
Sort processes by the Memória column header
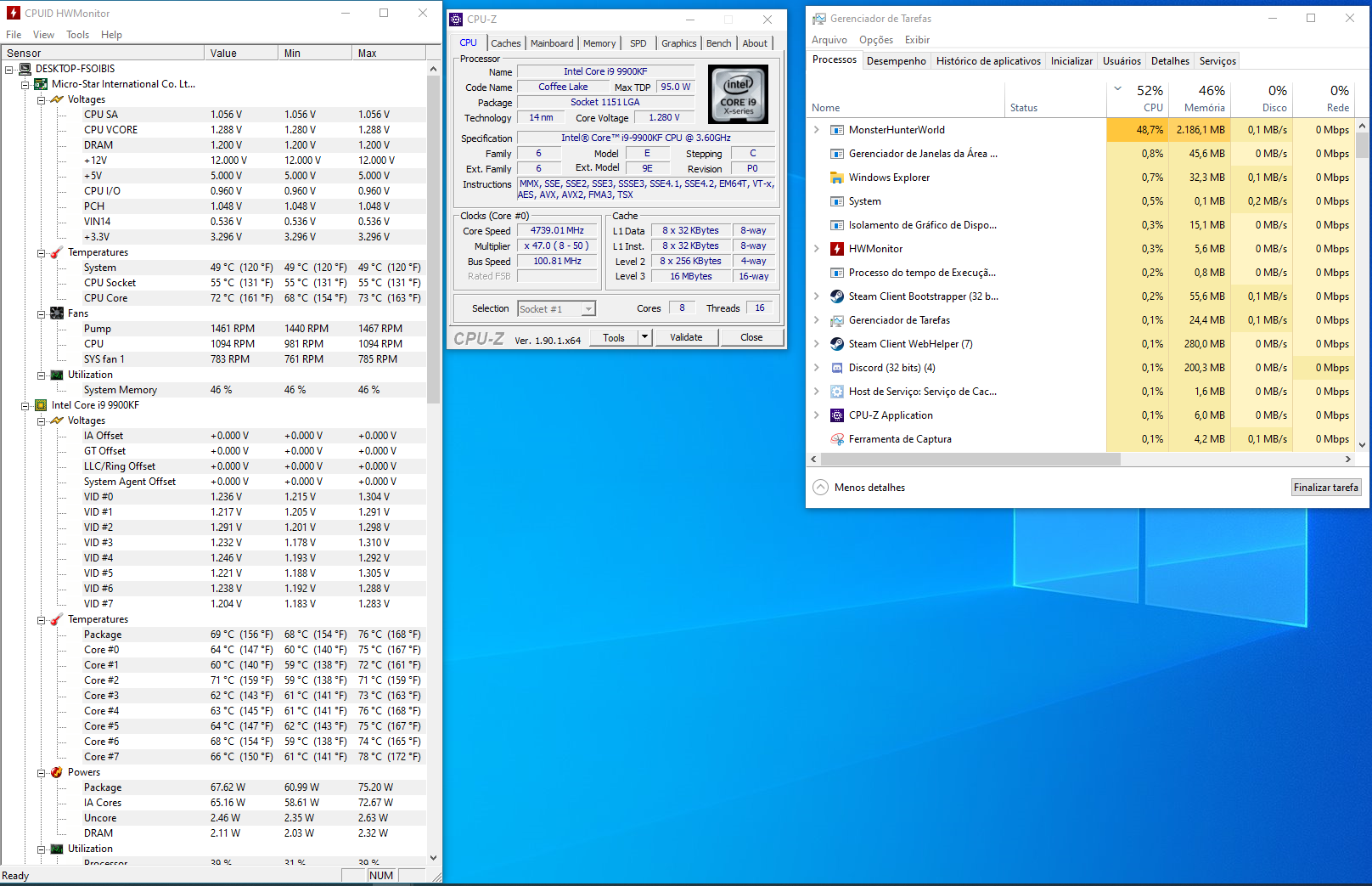point(1199,99)
